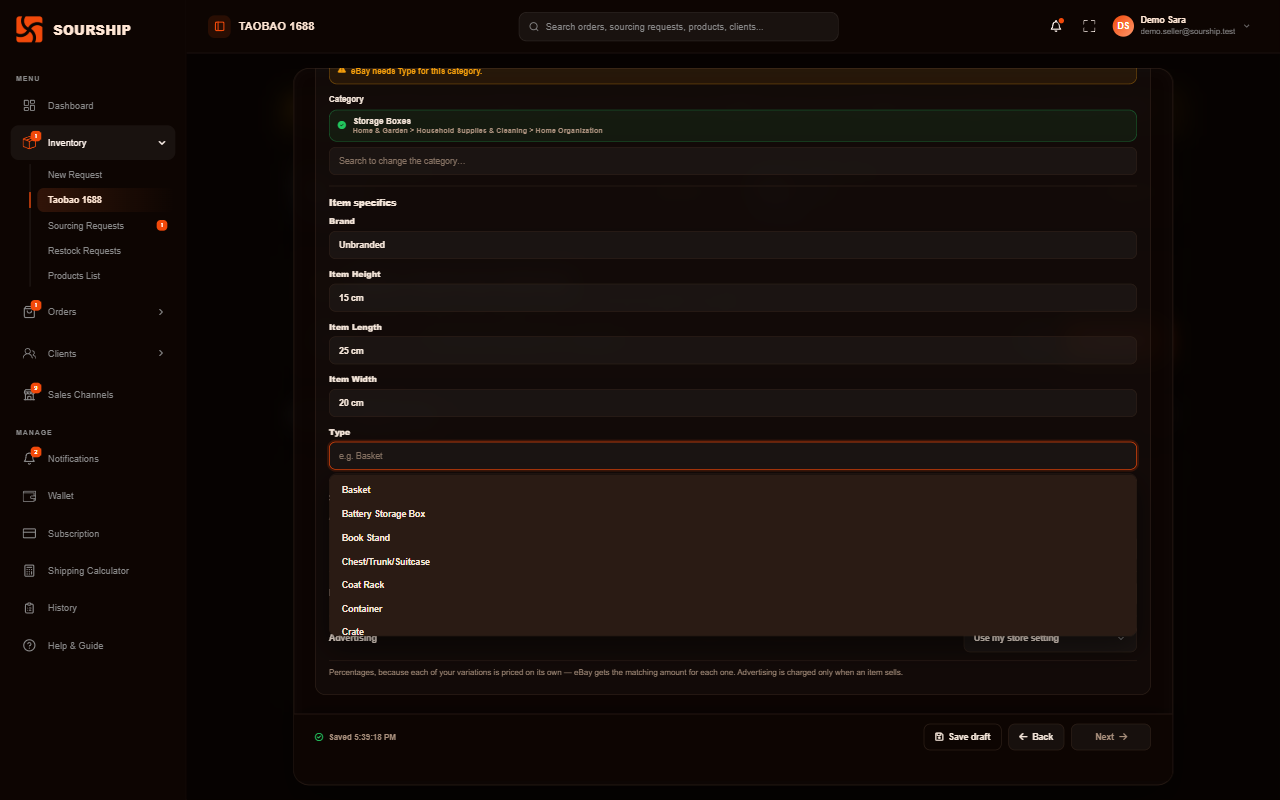Edit the Item Width field

tap(733, 403)
